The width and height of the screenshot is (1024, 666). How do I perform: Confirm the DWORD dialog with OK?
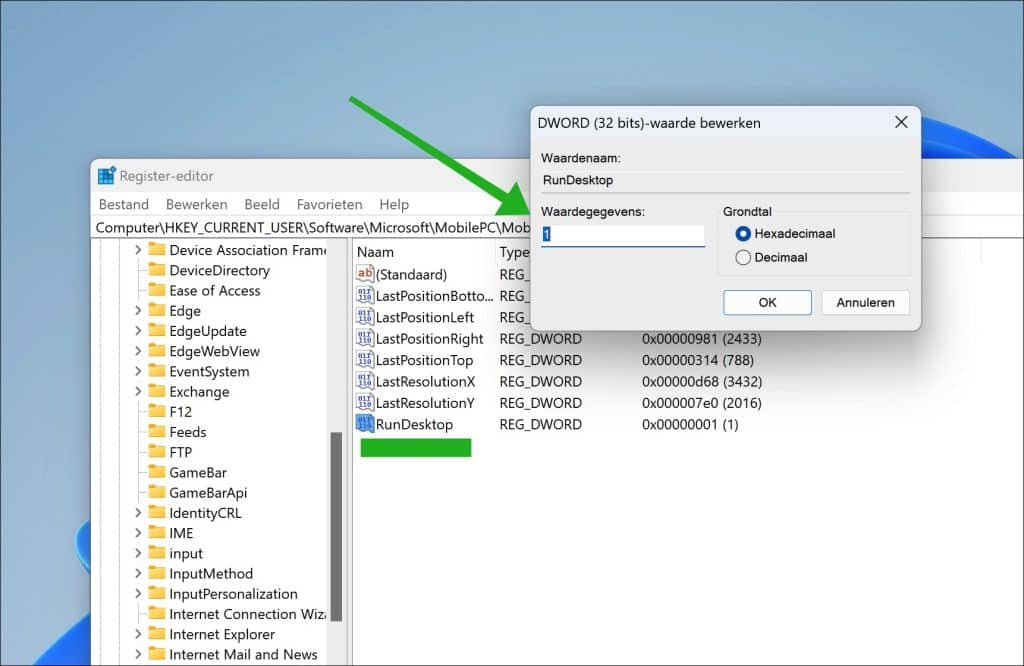[x=767, y=302]
